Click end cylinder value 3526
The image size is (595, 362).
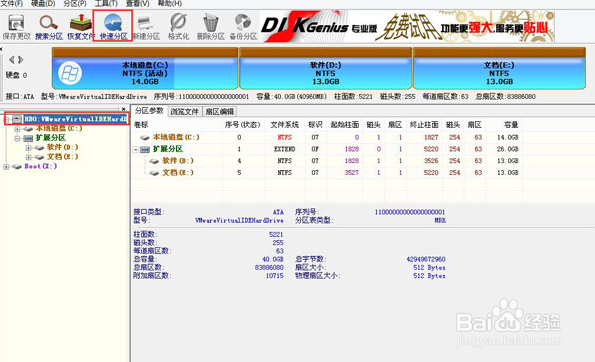tap(431, 161)
